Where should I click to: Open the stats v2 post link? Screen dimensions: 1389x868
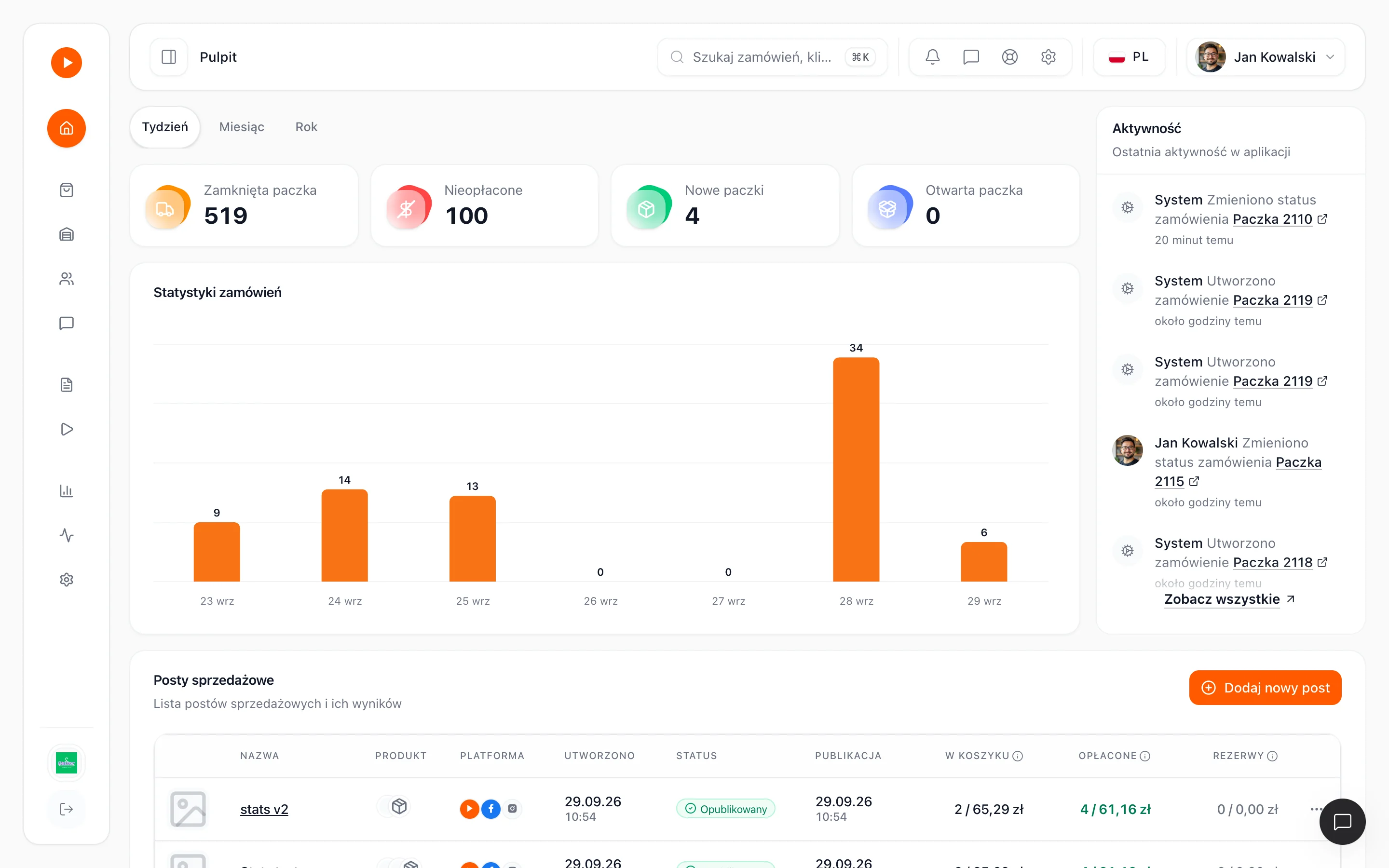(x=264, y=810)
